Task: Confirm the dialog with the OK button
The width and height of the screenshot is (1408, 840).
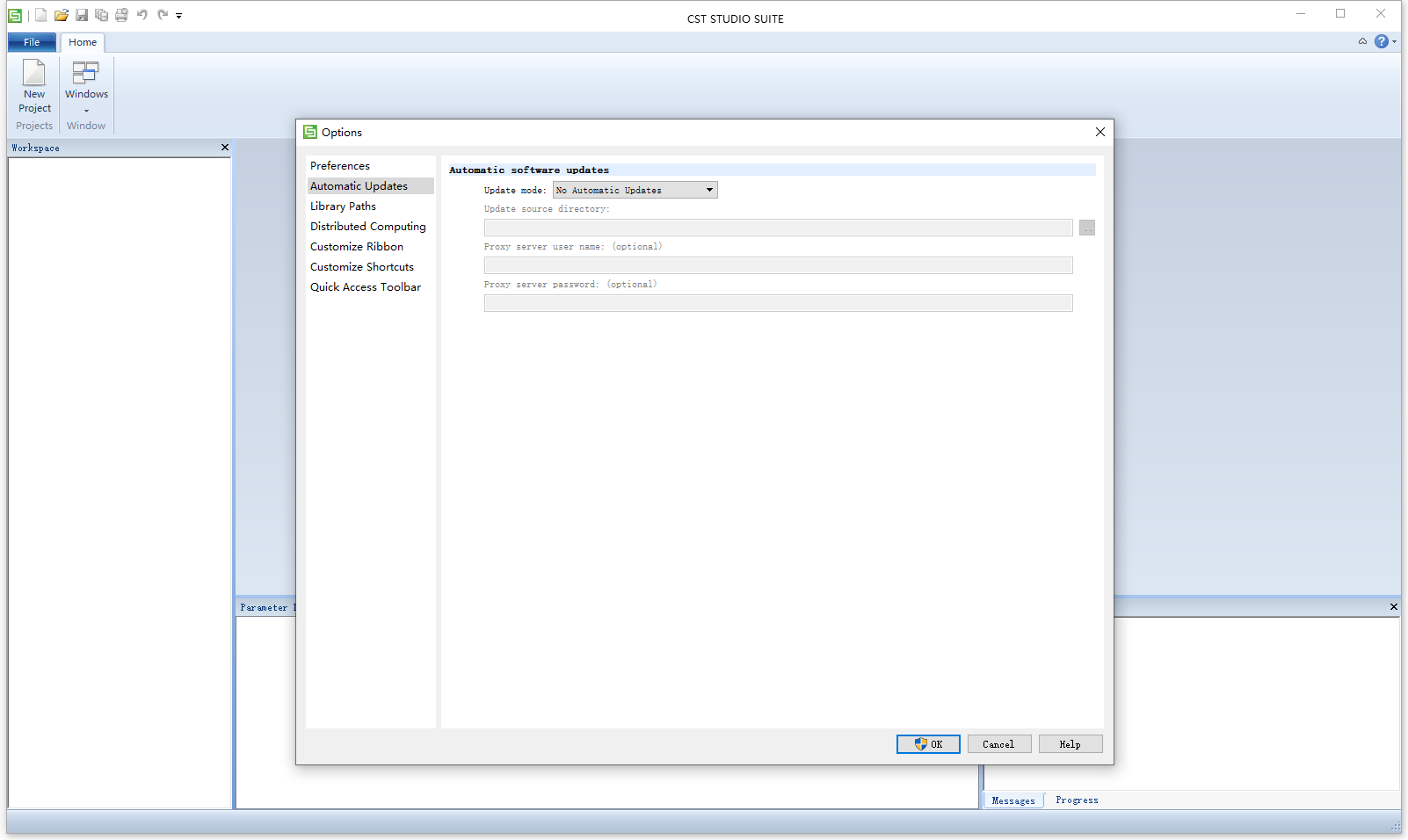Action: point(928,744)
